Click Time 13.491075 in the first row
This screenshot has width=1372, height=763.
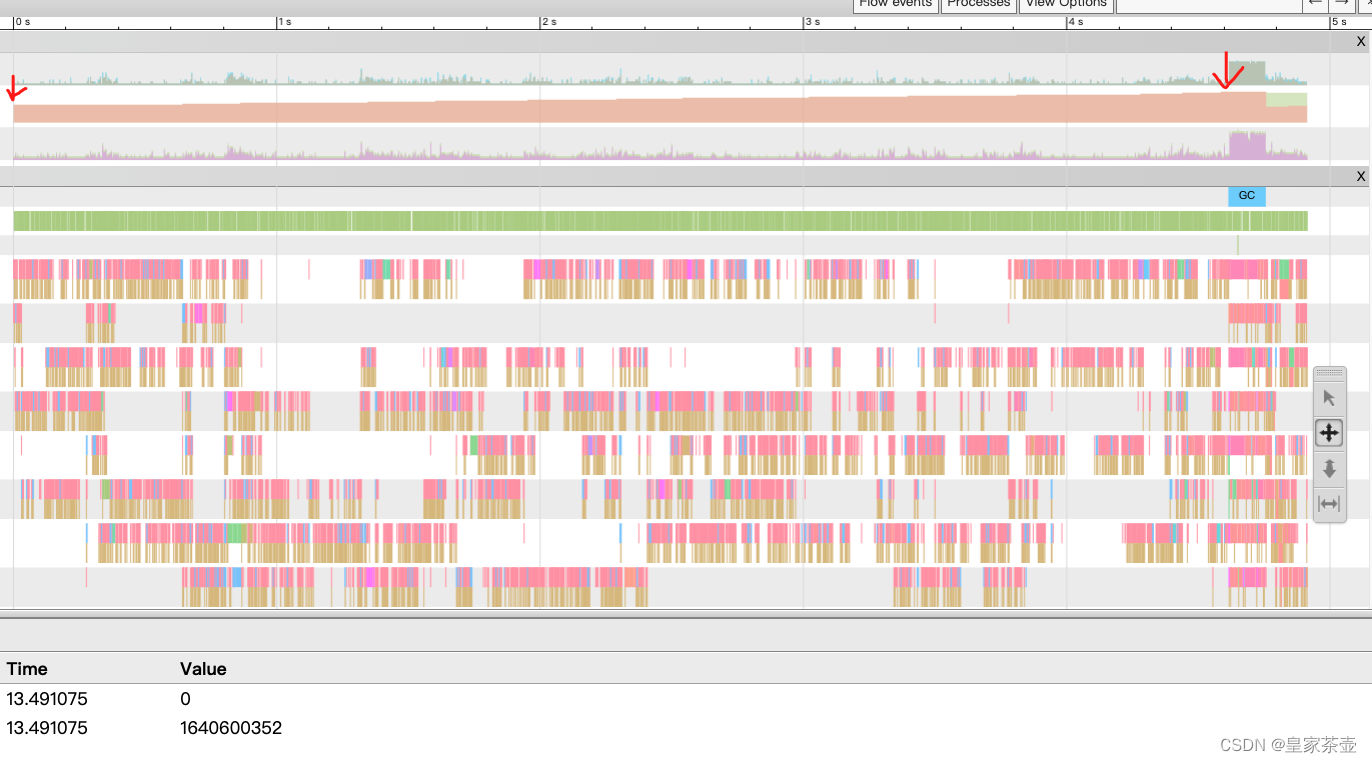pyautogui.click(x=47, y=699)
